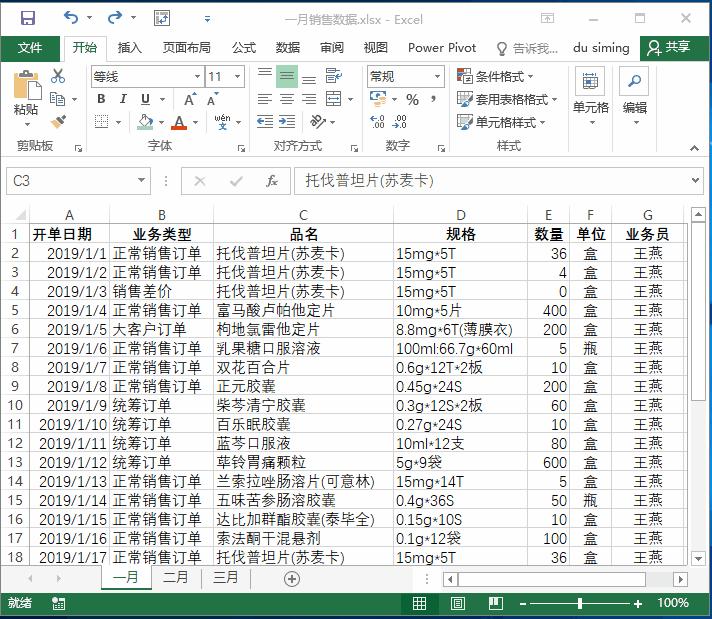712x619 pixels.
Task: Zoom in with the plus button
Action: pos(638,603)
